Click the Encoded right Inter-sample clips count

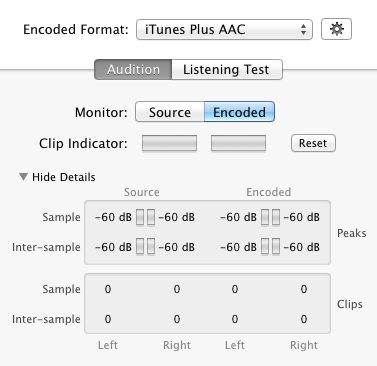click(304, 319)
